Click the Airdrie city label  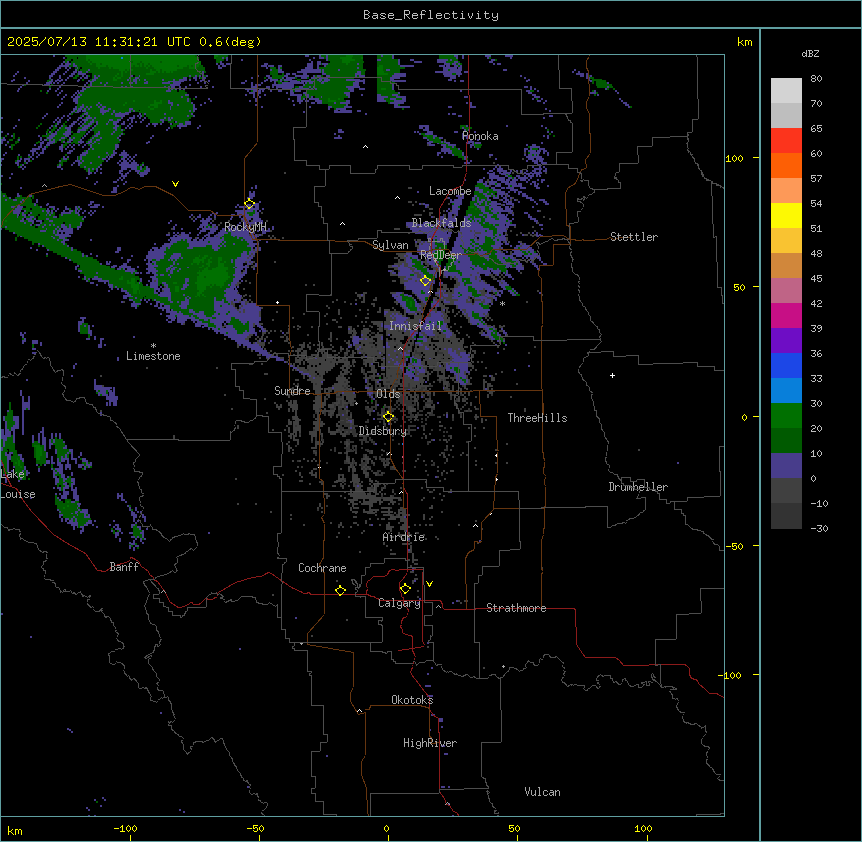[x=404, y=537]
